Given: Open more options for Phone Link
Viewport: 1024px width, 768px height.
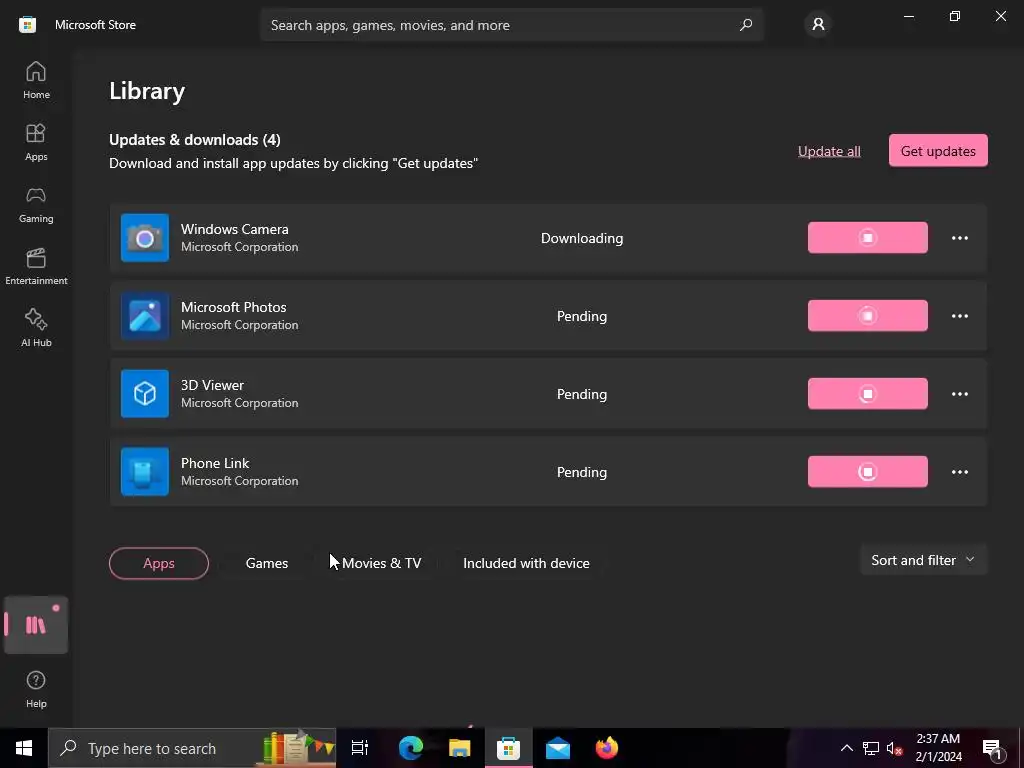Looking at the screenshot, I should pyautogui.click(x=959, y=472).
